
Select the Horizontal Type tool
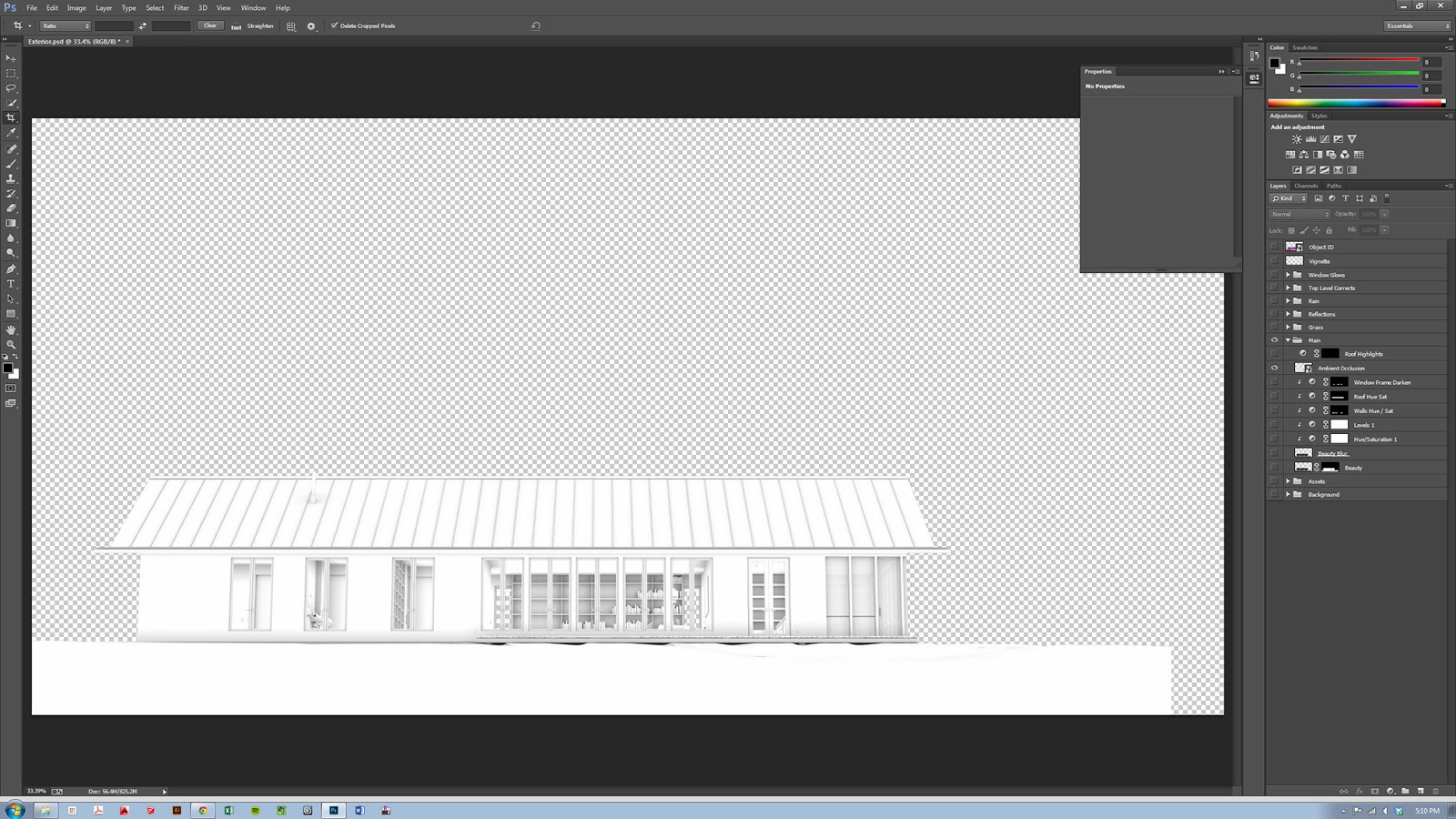click(11, 284)
